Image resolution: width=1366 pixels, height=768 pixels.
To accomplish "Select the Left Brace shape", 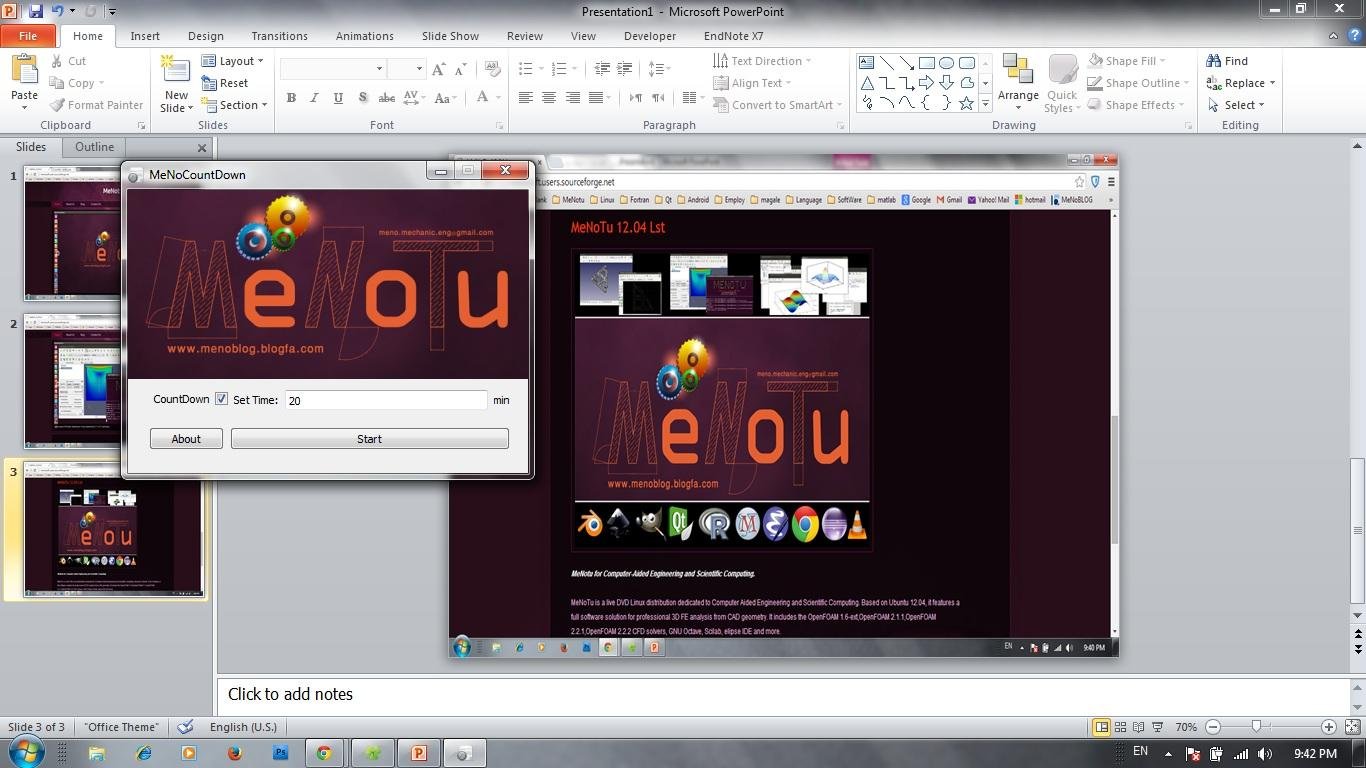I will click(x=926, y=103).
